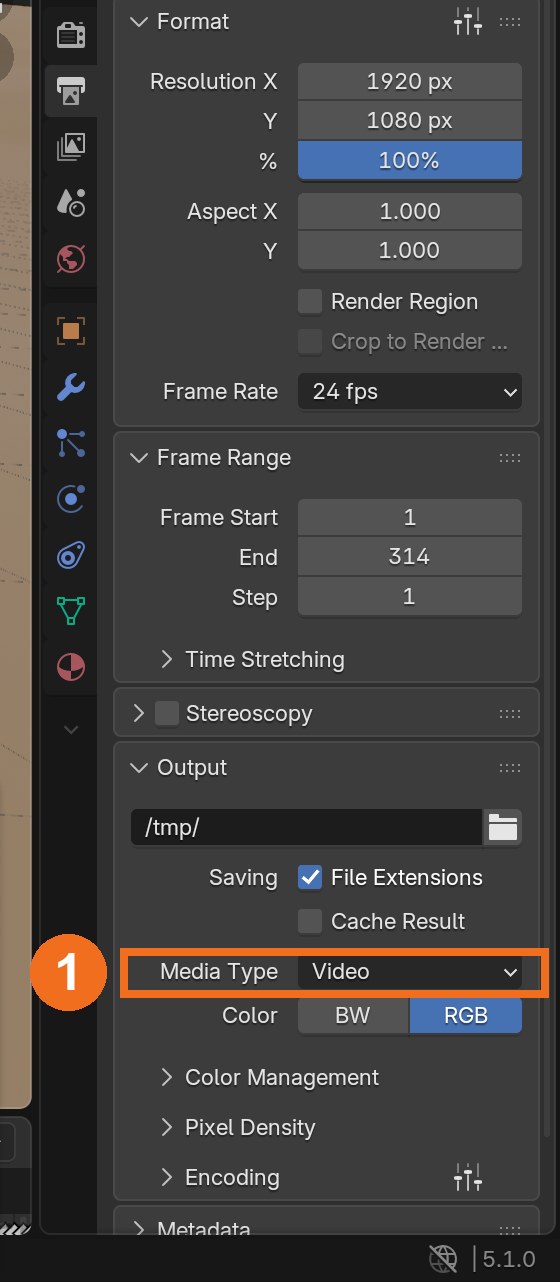
Task: Click the Output panel drag grip
Action: click(510, 767)
